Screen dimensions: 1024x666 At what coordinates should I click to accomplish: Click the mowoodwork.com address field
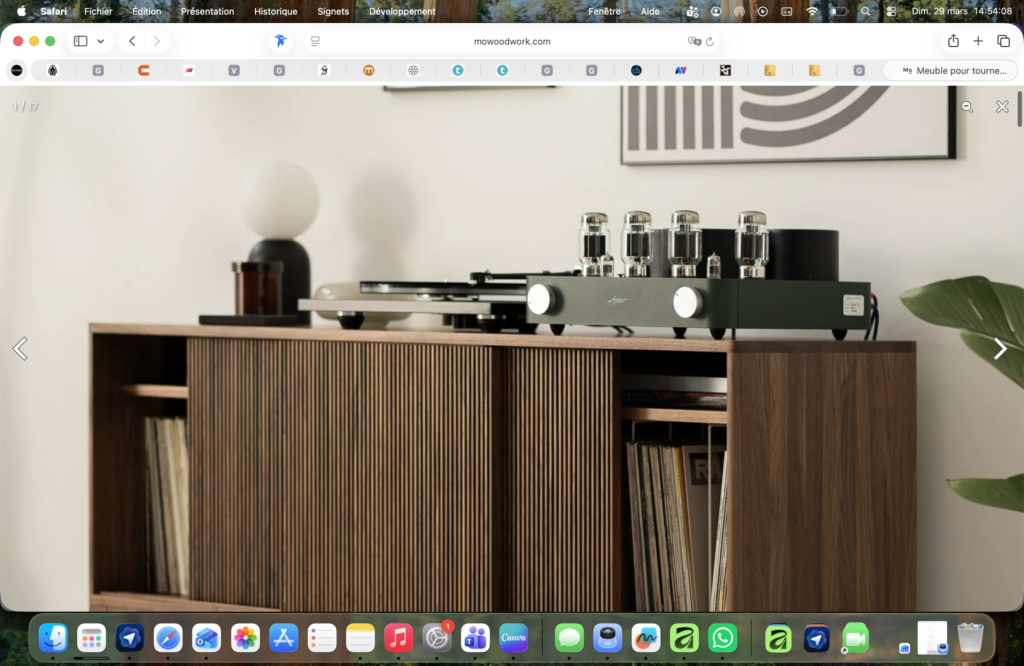(x=512, y=41)
